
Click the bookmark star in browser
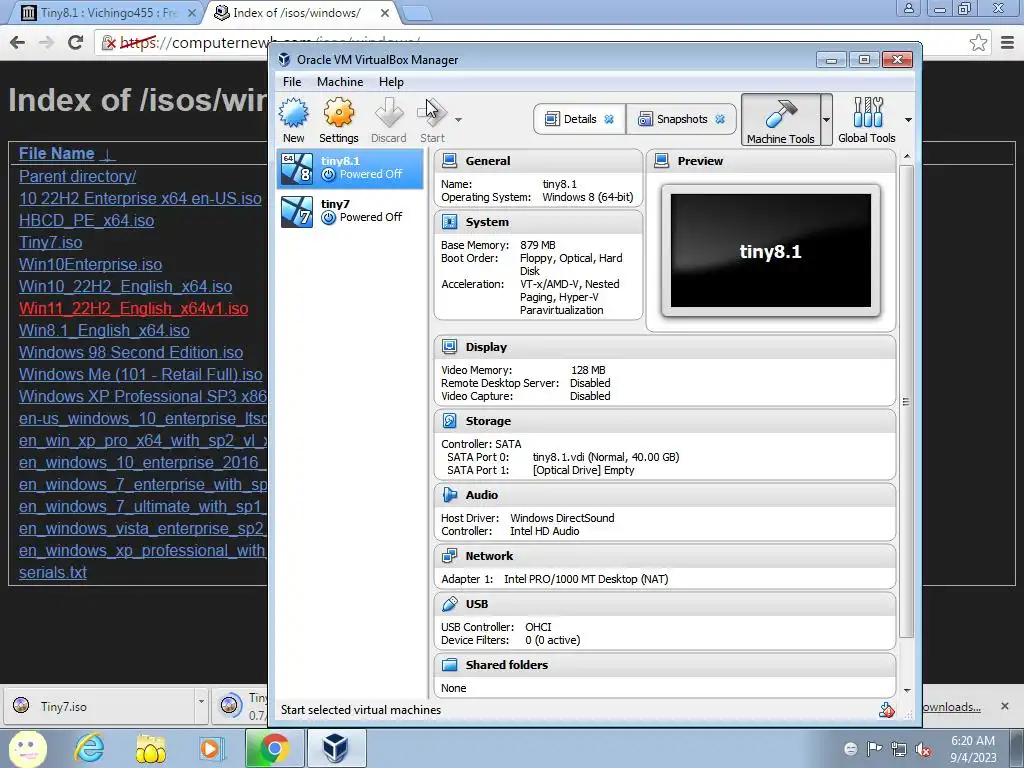[x=978, y=43]
